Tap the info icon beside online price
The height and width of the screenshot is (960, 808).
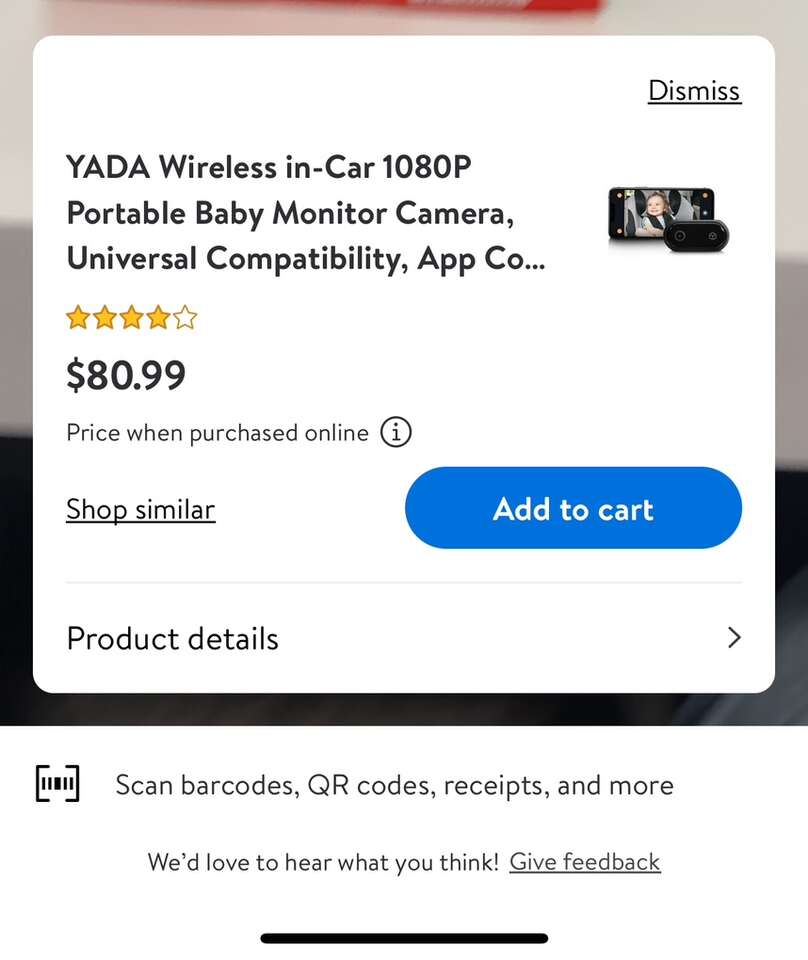tap(396, 433)
